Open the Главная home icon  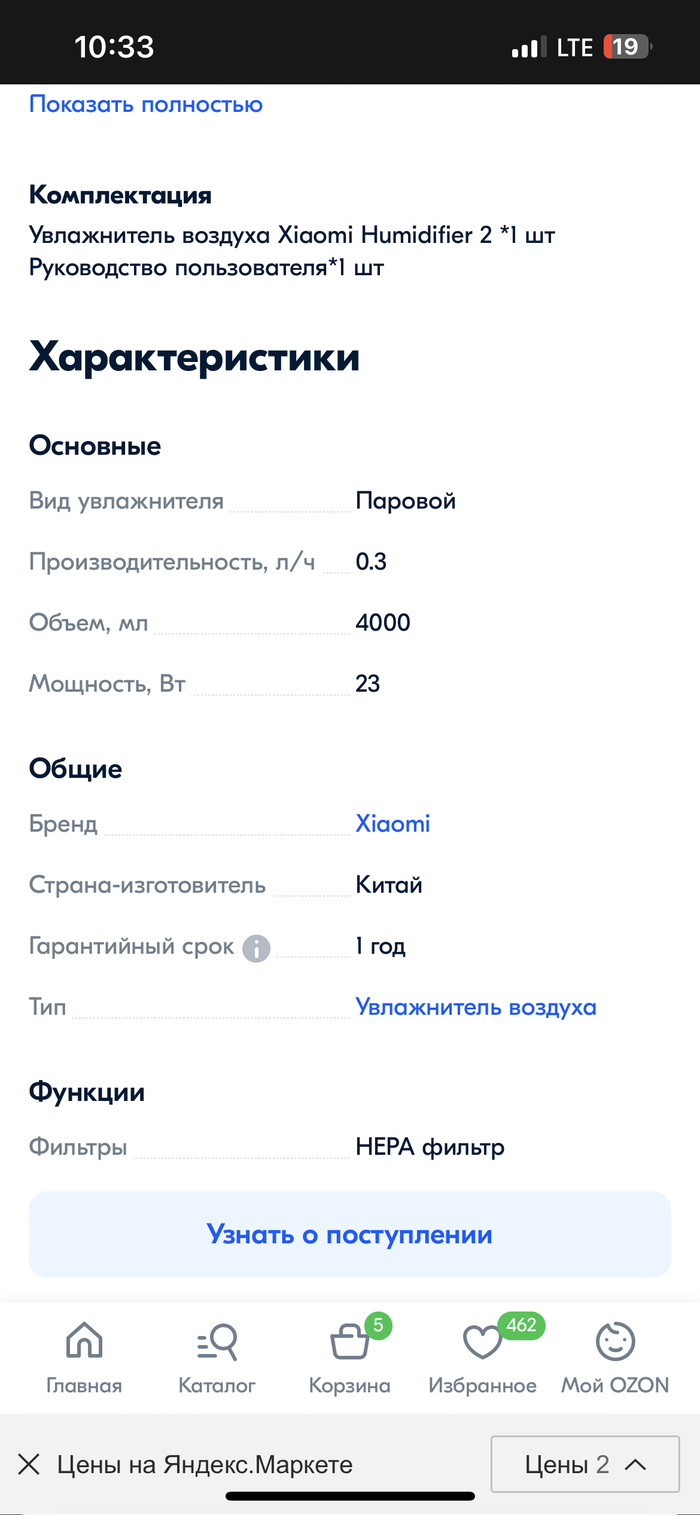coord(84,1342)
